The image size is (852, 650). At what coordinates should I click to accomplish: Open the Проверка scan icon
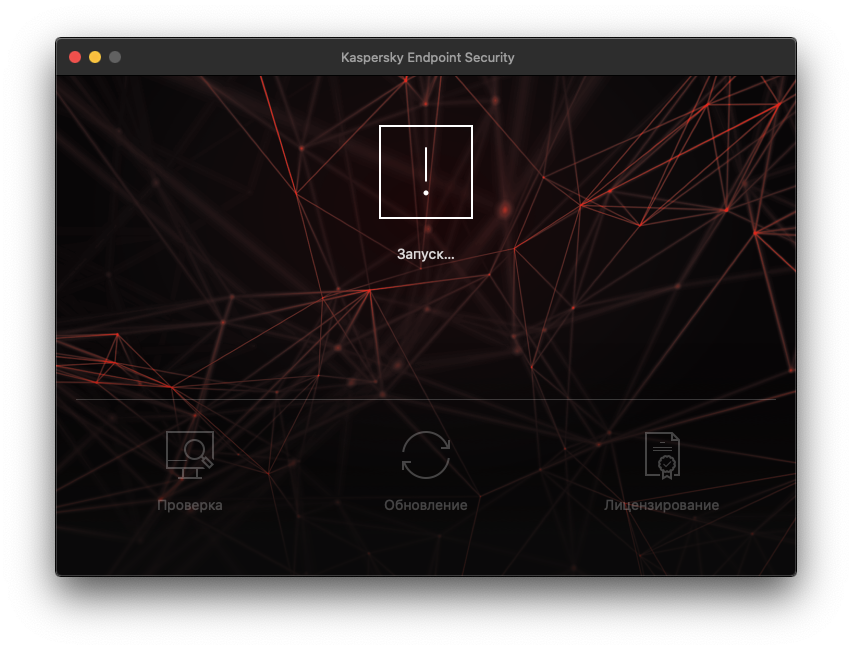point(190,455)
